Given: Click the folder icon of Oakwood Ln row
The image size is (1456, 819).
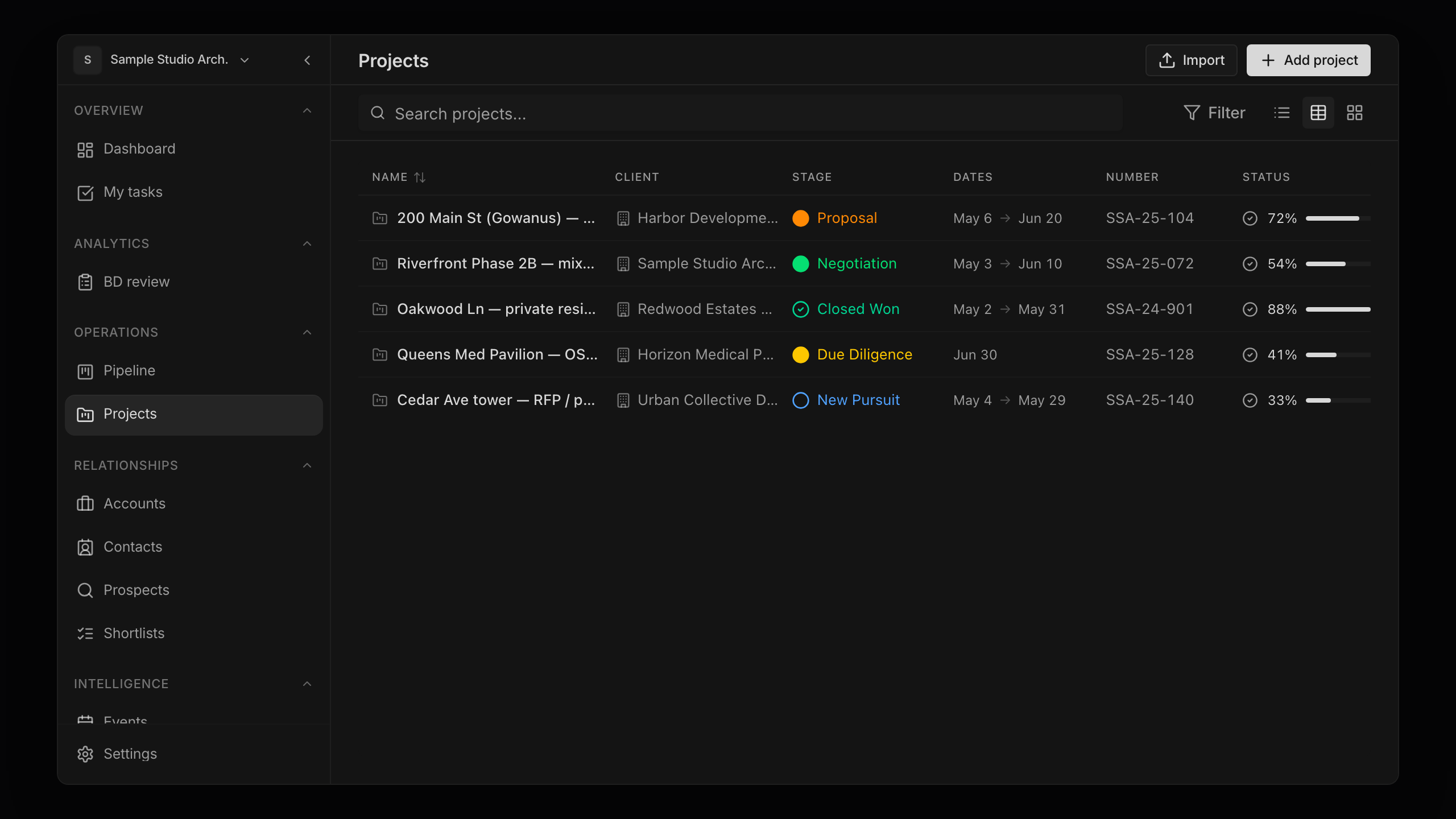Looking at the screenshot, I should [x=380, y=309].
